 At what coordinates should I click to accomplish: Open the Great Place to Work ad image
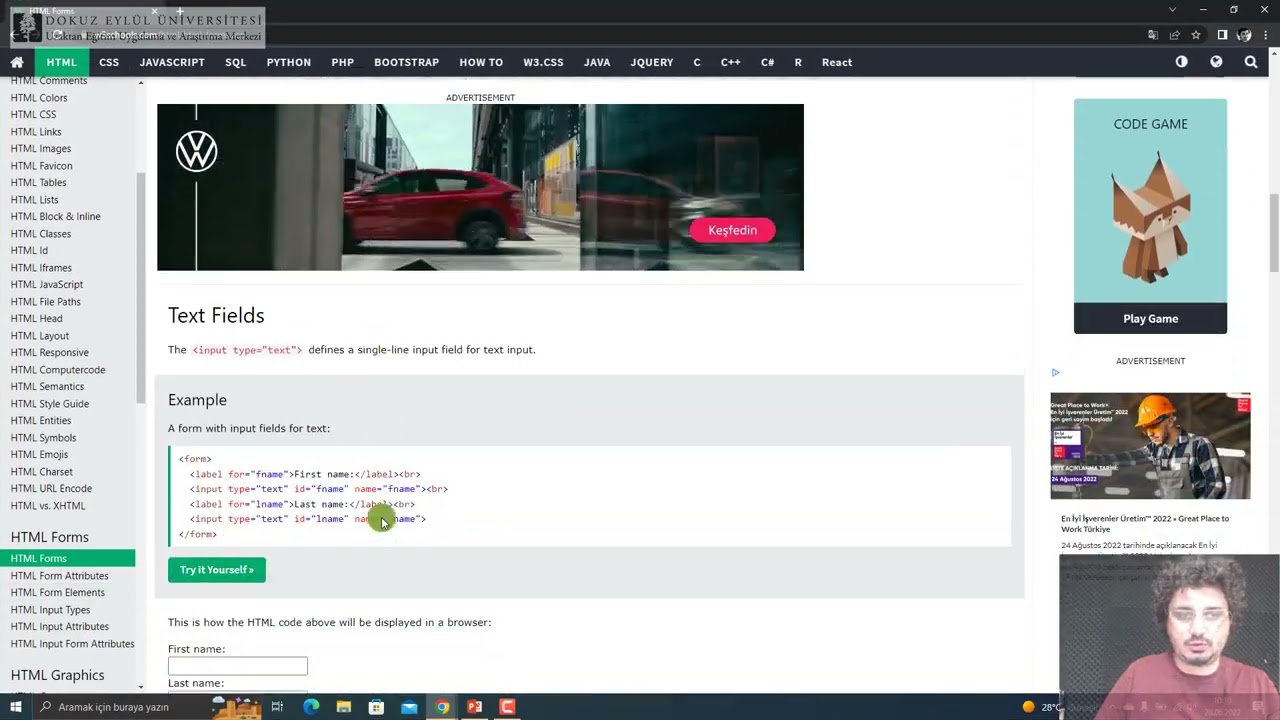tap(1150, 446)
